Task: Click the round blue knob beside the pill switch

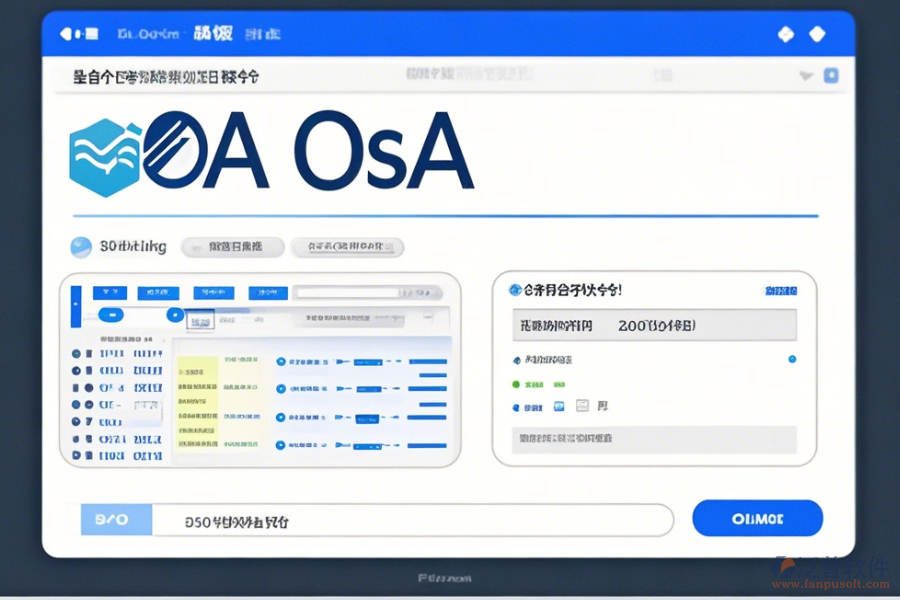Action: tap(175, 315)
